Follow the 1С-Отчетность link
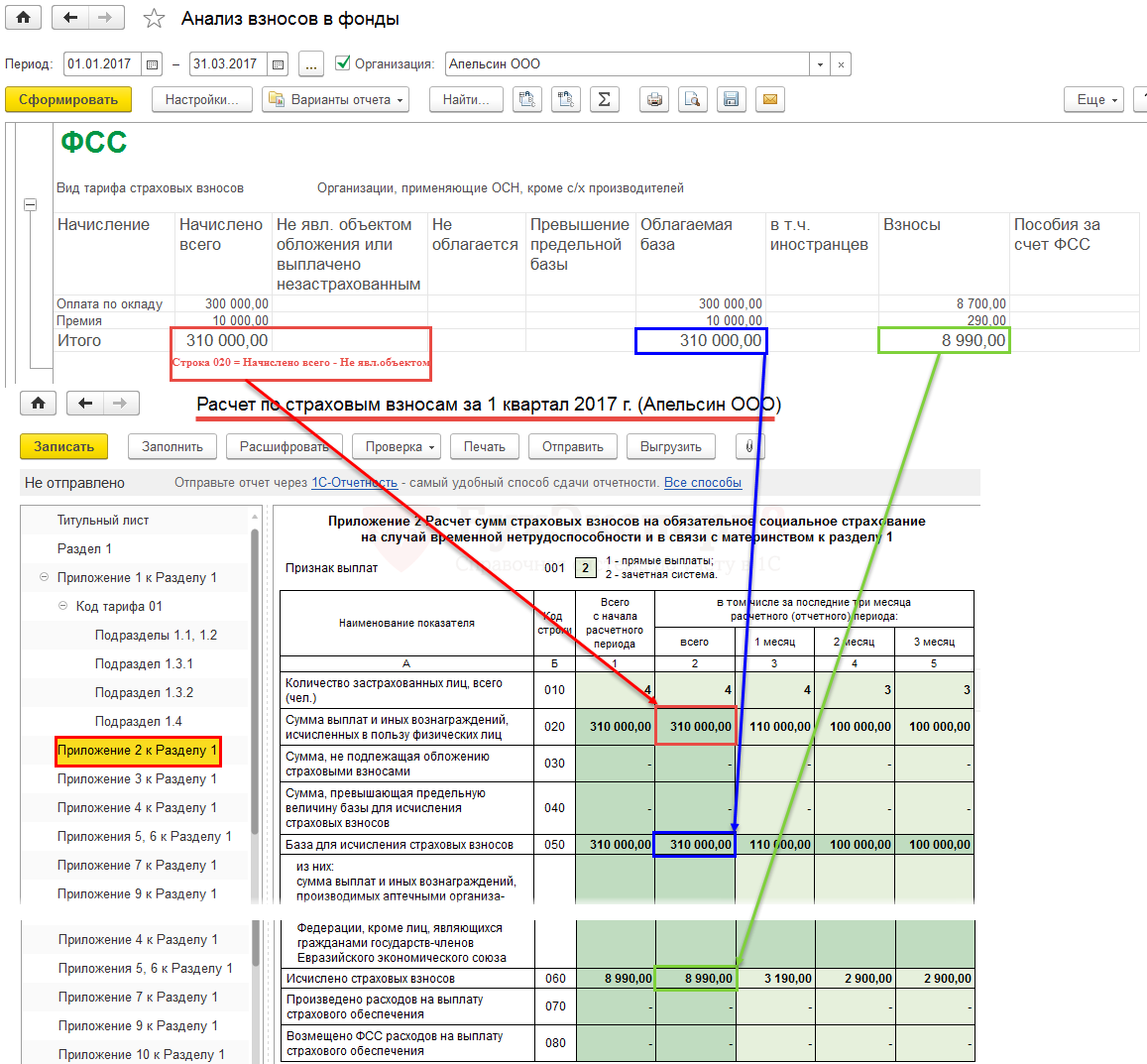This screenshot has width=1147, height=1064. pos(354,483)
